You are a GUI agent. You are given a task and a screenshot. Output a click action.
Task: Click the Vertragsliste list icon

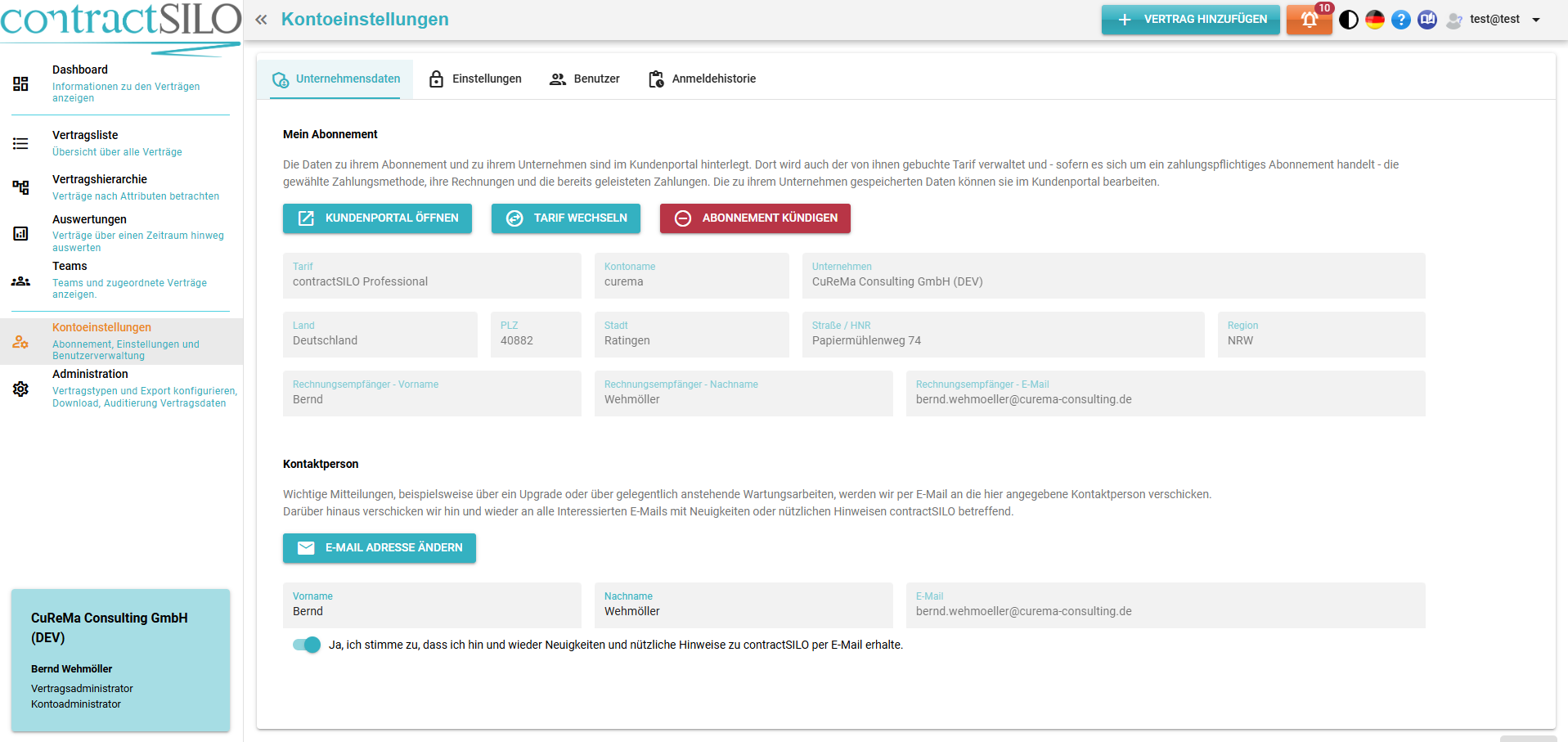point(20,143)
